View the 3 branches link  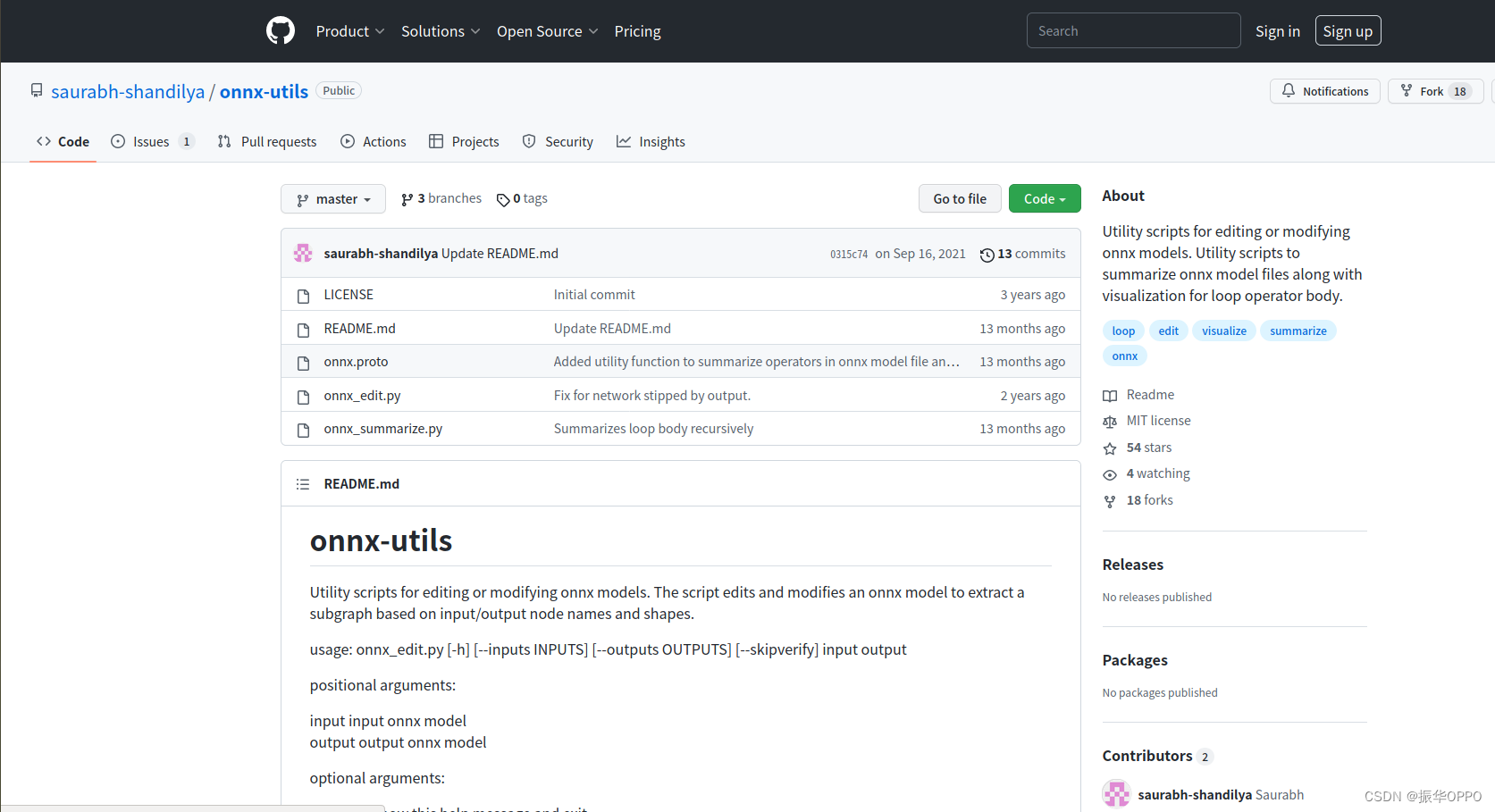click(441, 198)
